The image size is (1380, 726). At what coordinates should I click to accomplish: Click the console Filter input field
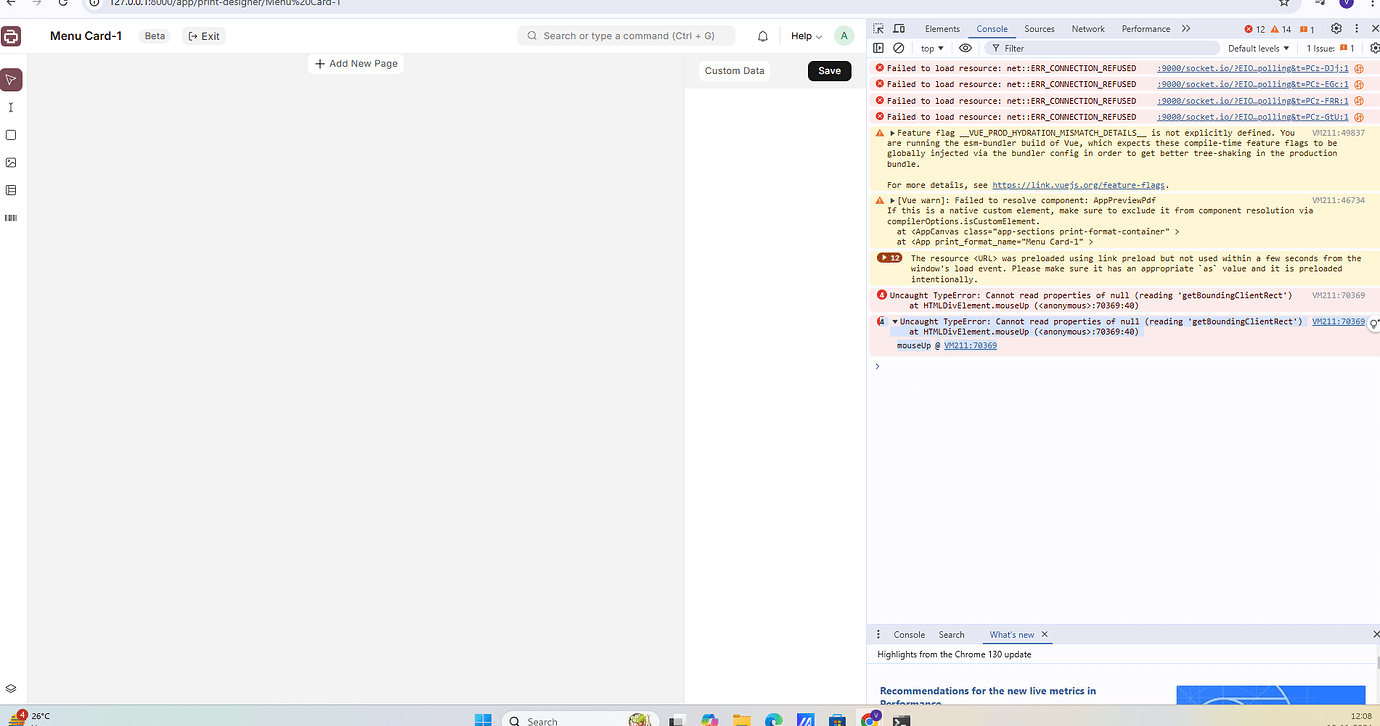click(1100, 48)
